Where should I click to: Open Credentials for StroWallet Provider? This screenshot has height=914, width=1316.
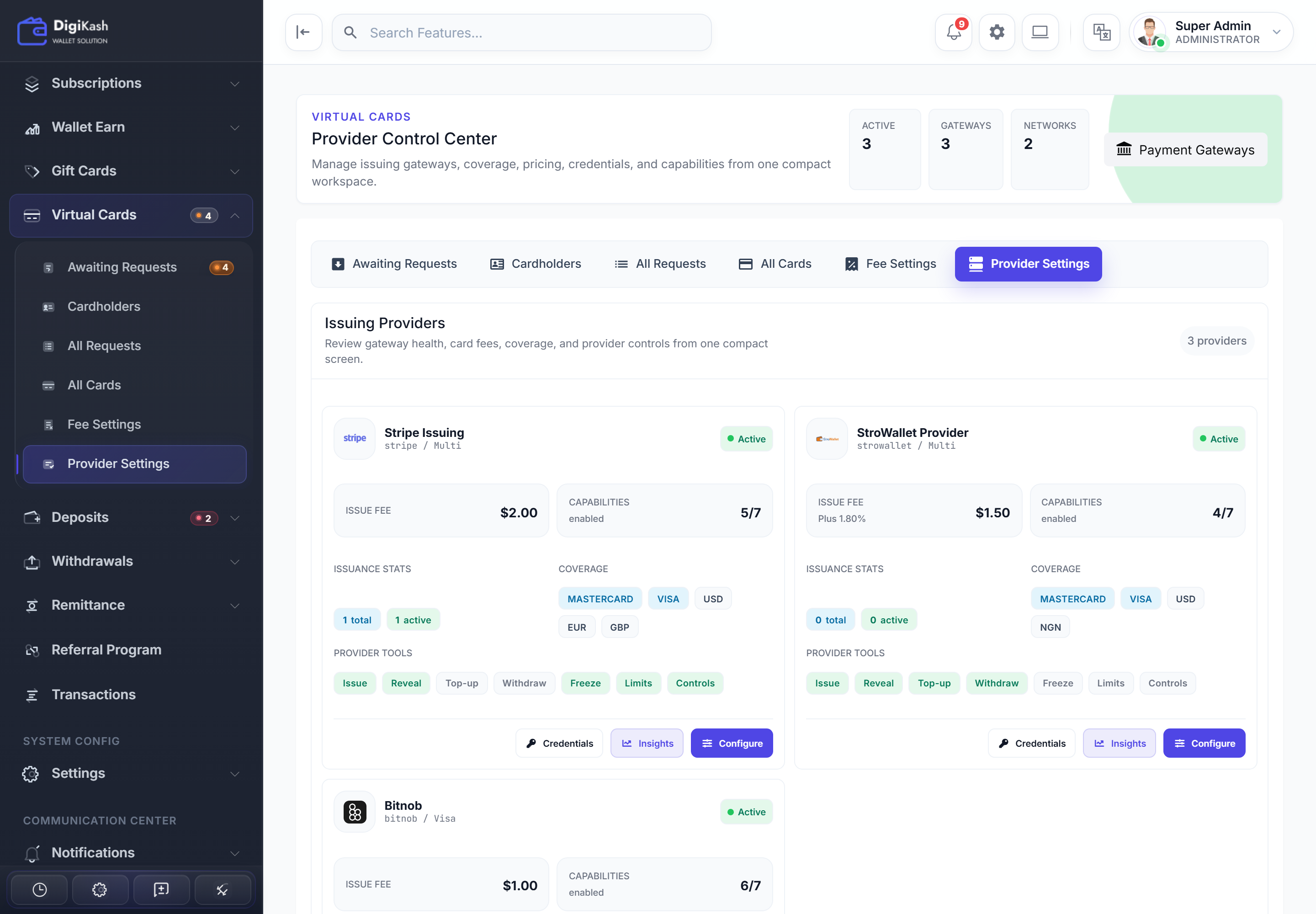tap(1031, 744)
